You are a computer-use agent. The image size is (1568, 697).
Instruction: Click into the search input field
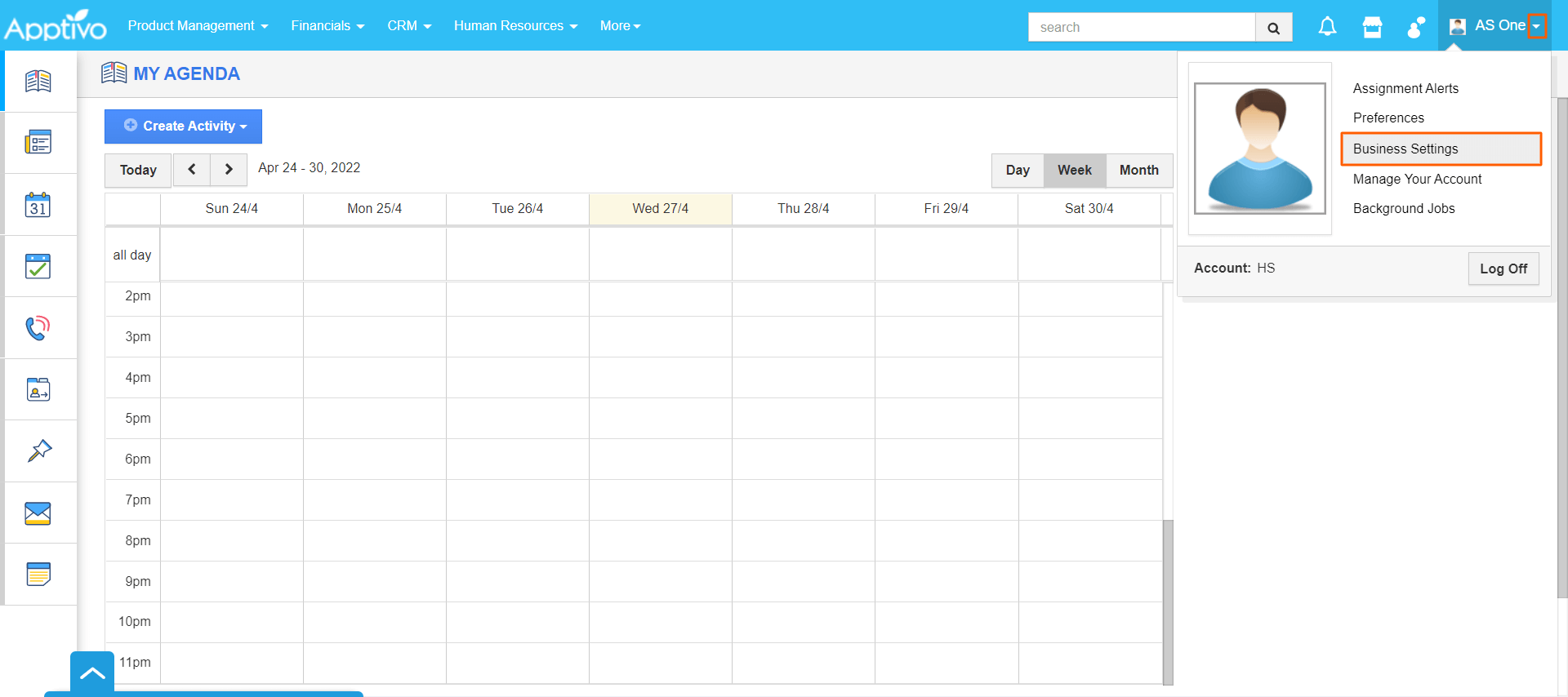(x=1141, y=28)
